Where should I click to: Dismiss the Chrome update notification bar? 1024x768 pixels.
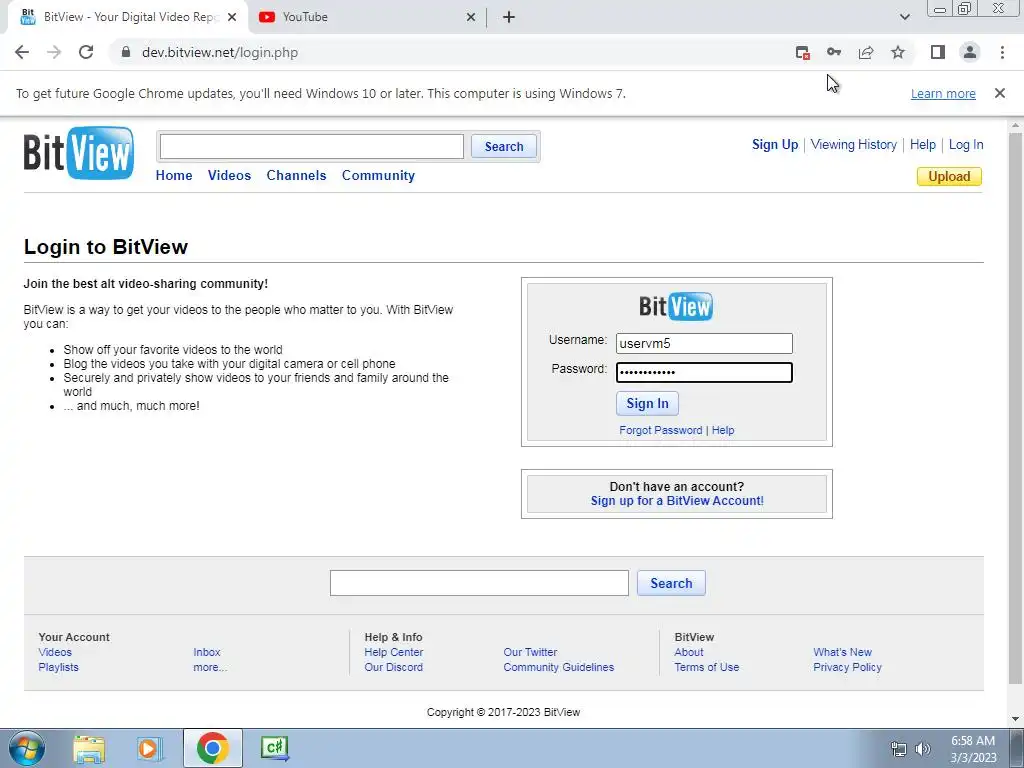[1000, 93]
